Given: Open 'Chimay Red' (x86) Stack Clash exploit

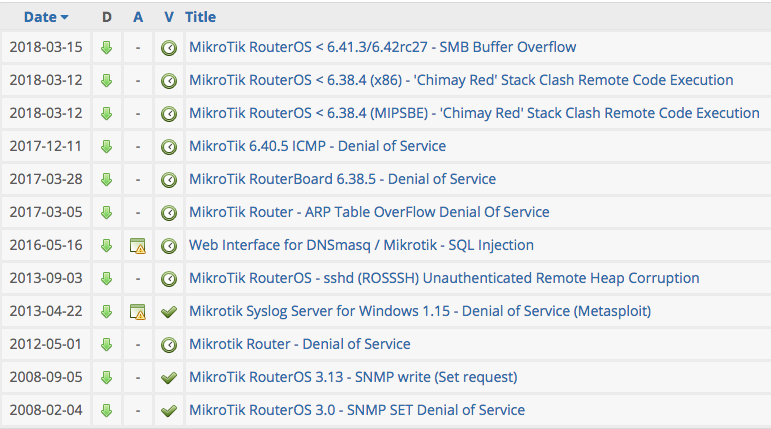Looking at the screenshot, I should pos(461,80).
